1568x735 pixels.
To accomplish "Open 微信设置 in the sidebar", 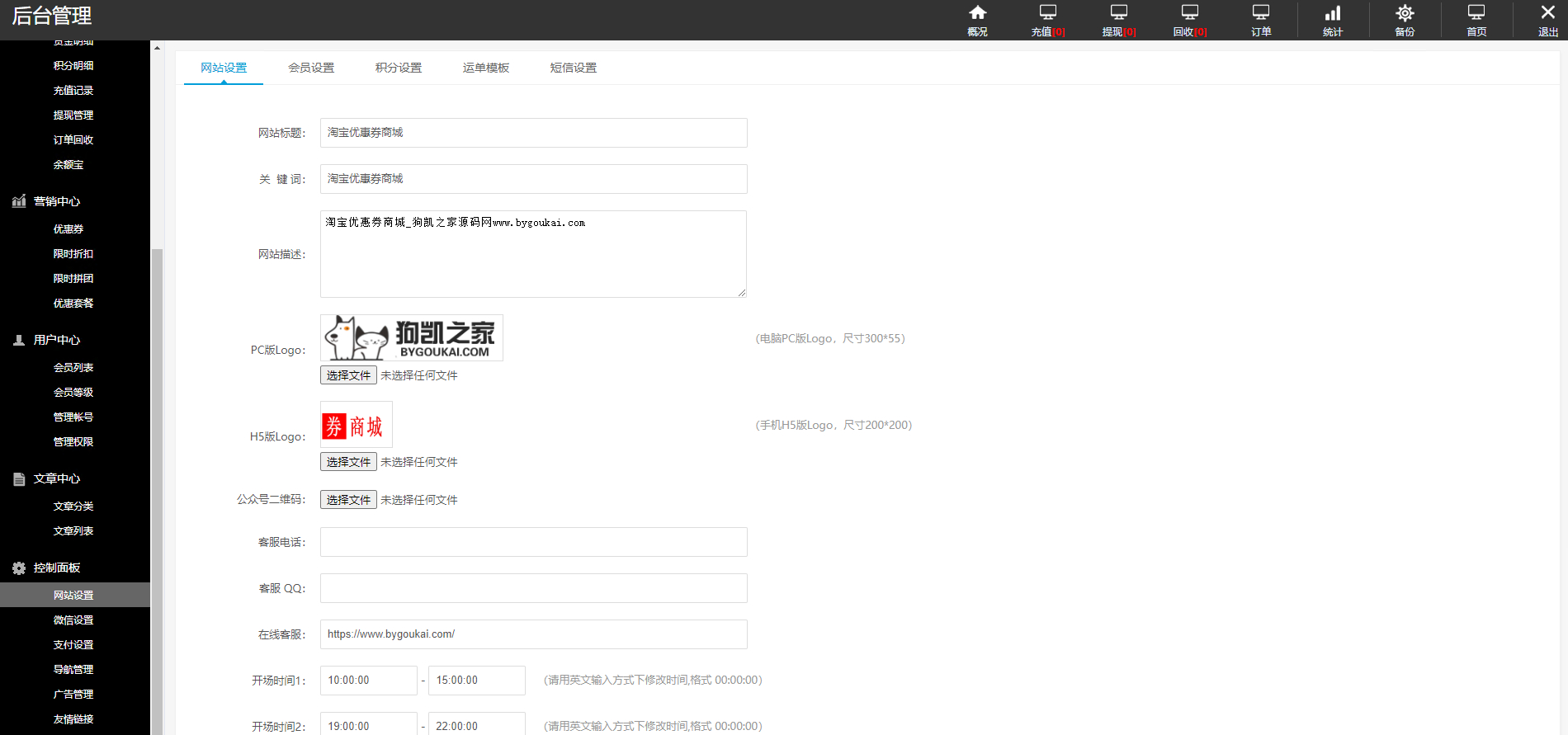I will [x=75, y=620].
